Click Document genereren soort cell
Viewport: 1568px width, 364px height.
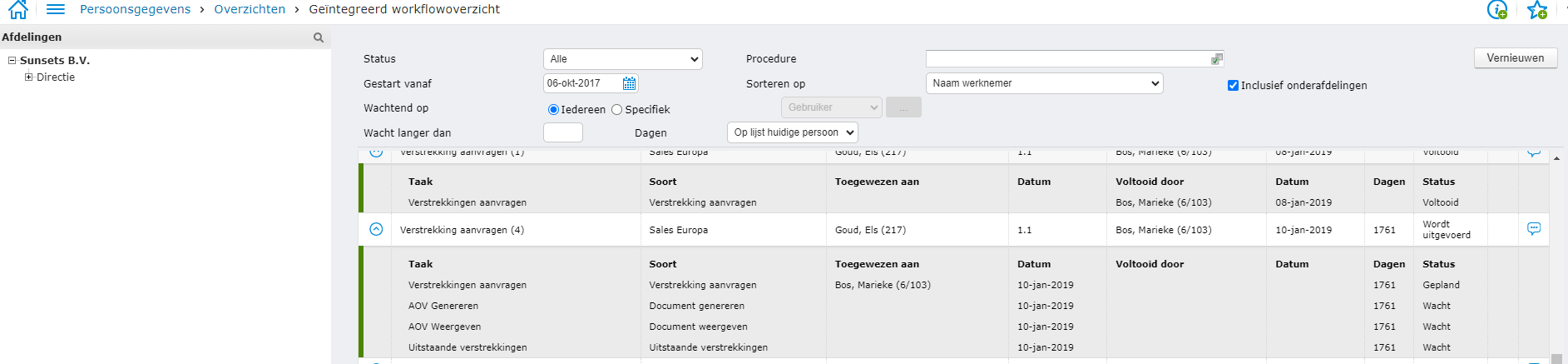coord(696,306)
